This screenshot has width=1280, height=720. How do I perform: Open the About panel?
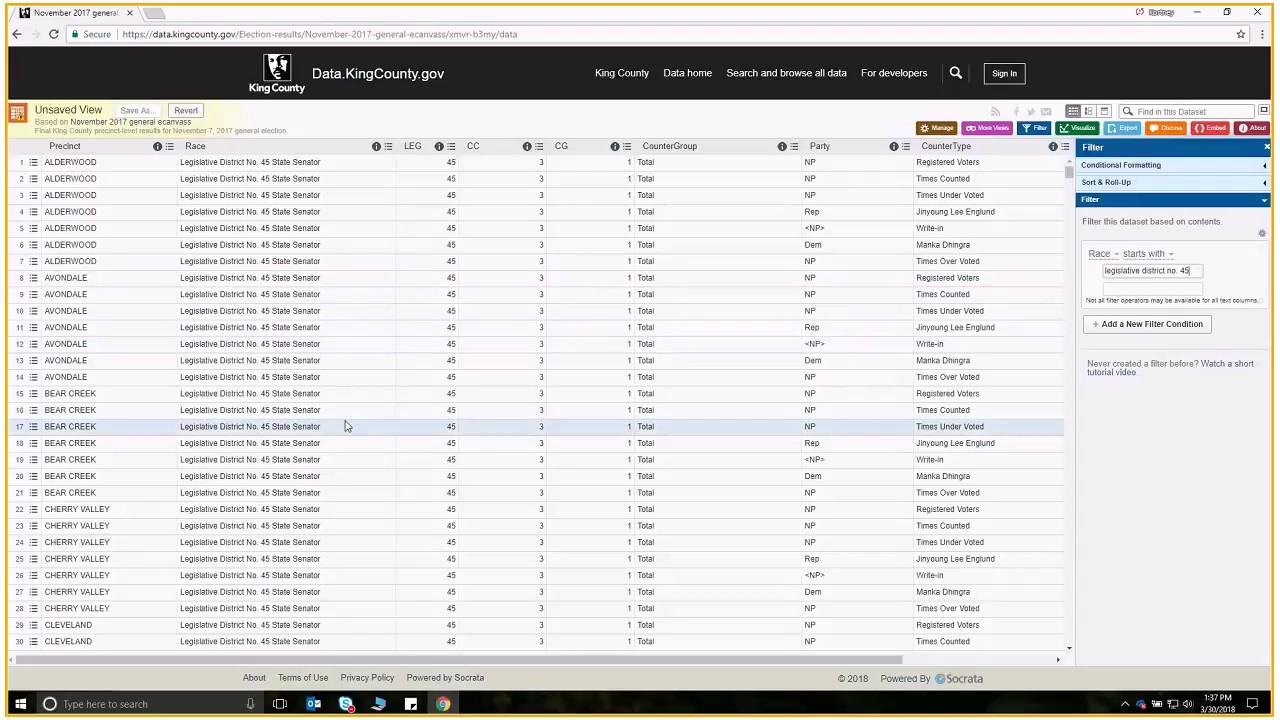[1251, 128]
